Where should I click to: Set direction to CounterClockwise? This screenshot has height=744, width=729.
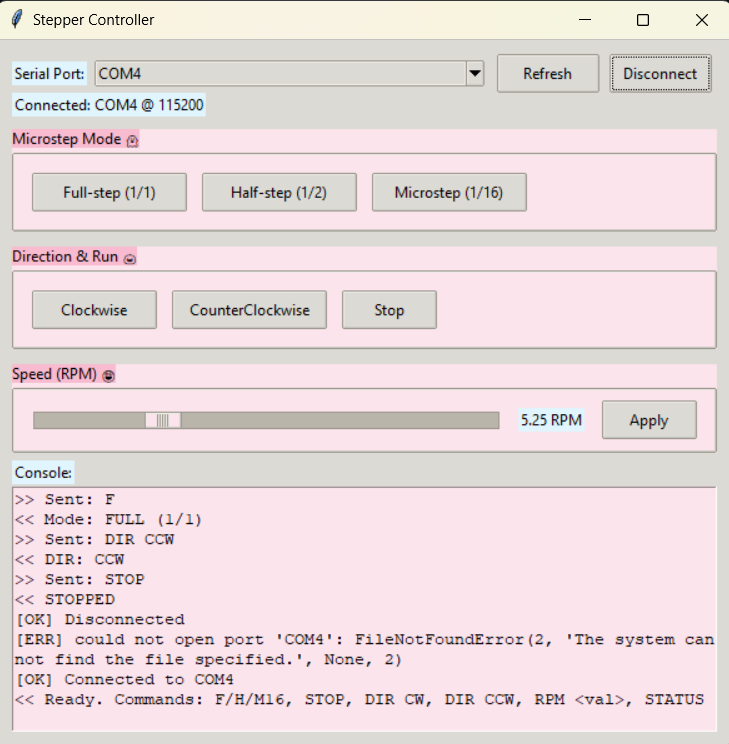250,310
